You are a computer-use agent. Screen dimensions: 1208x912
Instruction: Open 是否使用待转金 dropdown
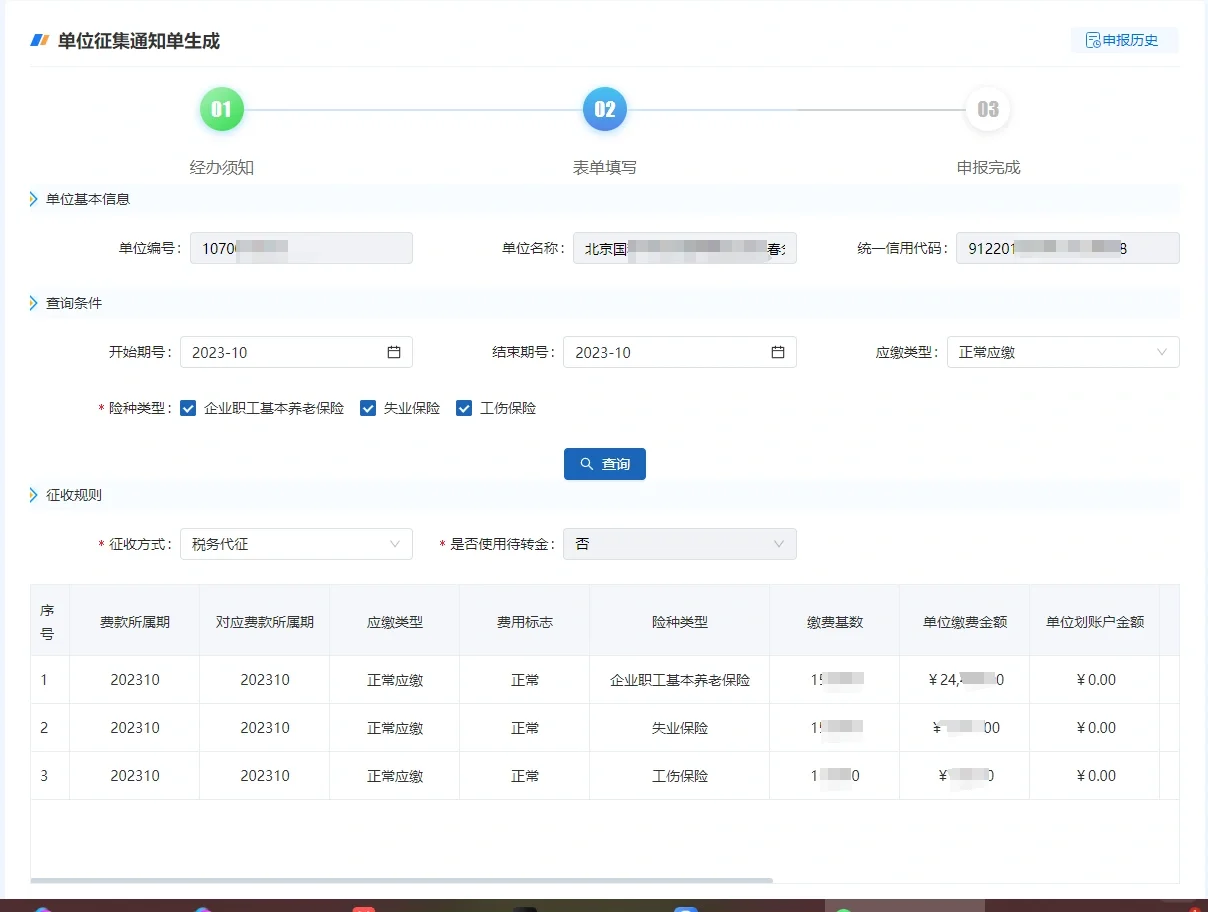[679, 544]
